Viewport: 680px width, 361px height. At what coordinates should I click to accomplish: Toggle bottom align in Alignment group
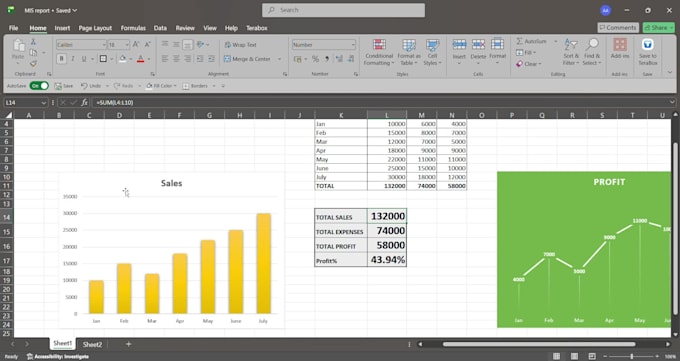tap(187, 44)
